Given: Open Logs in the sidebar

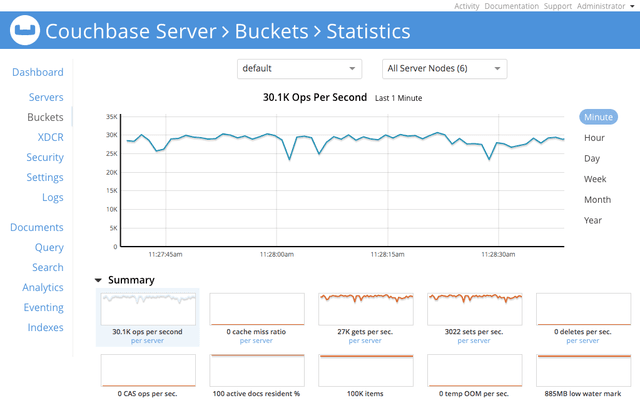Looking at the screenshot, I should [x=53, y=198].
